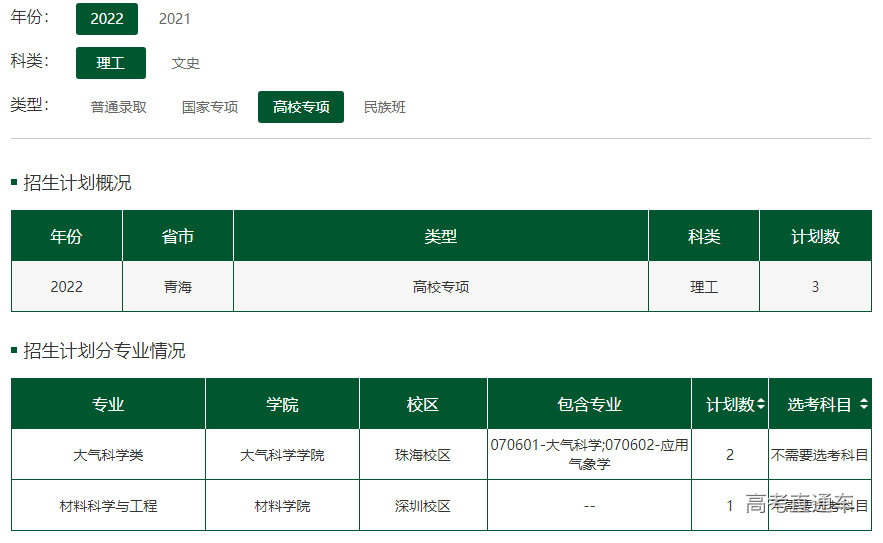Image resolution: width=883 pixels, height=543 pixels.
Task: Click the sort arrows beside 选考科目 header
Action: click(x=863, y=405)
